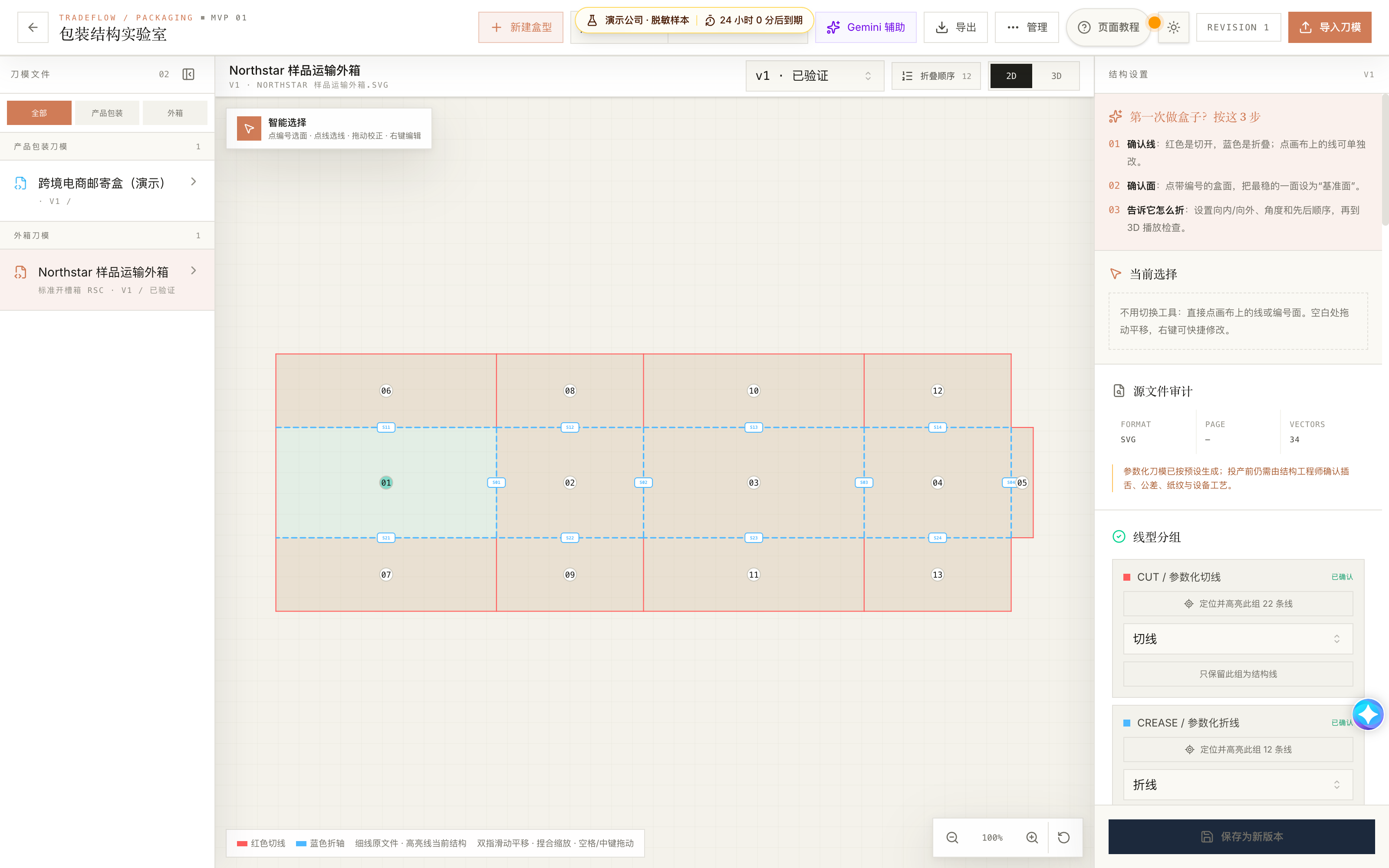Click the right panel vertical scrollbar

(1385, 161)
